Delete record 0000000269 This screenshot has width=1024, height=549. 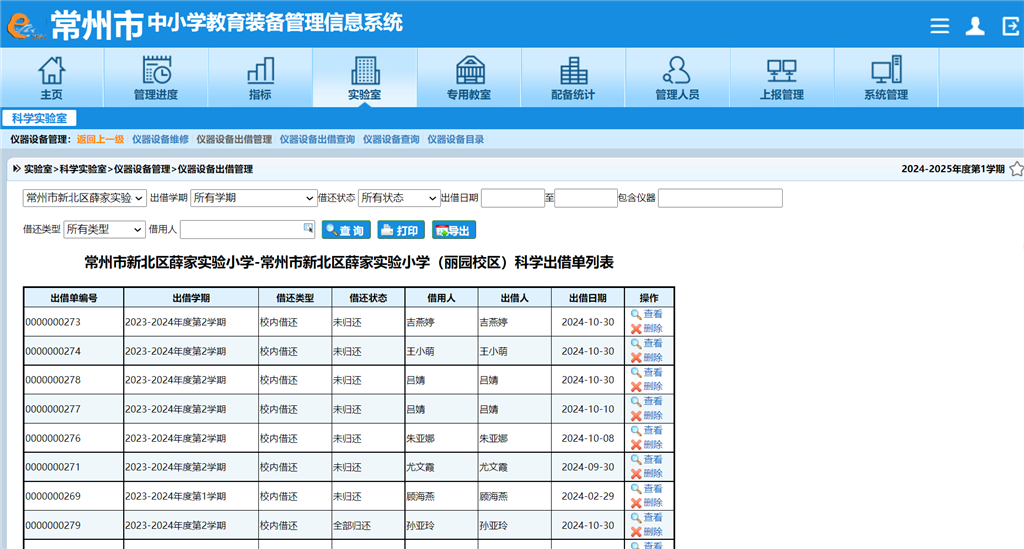tap(647, 503)
